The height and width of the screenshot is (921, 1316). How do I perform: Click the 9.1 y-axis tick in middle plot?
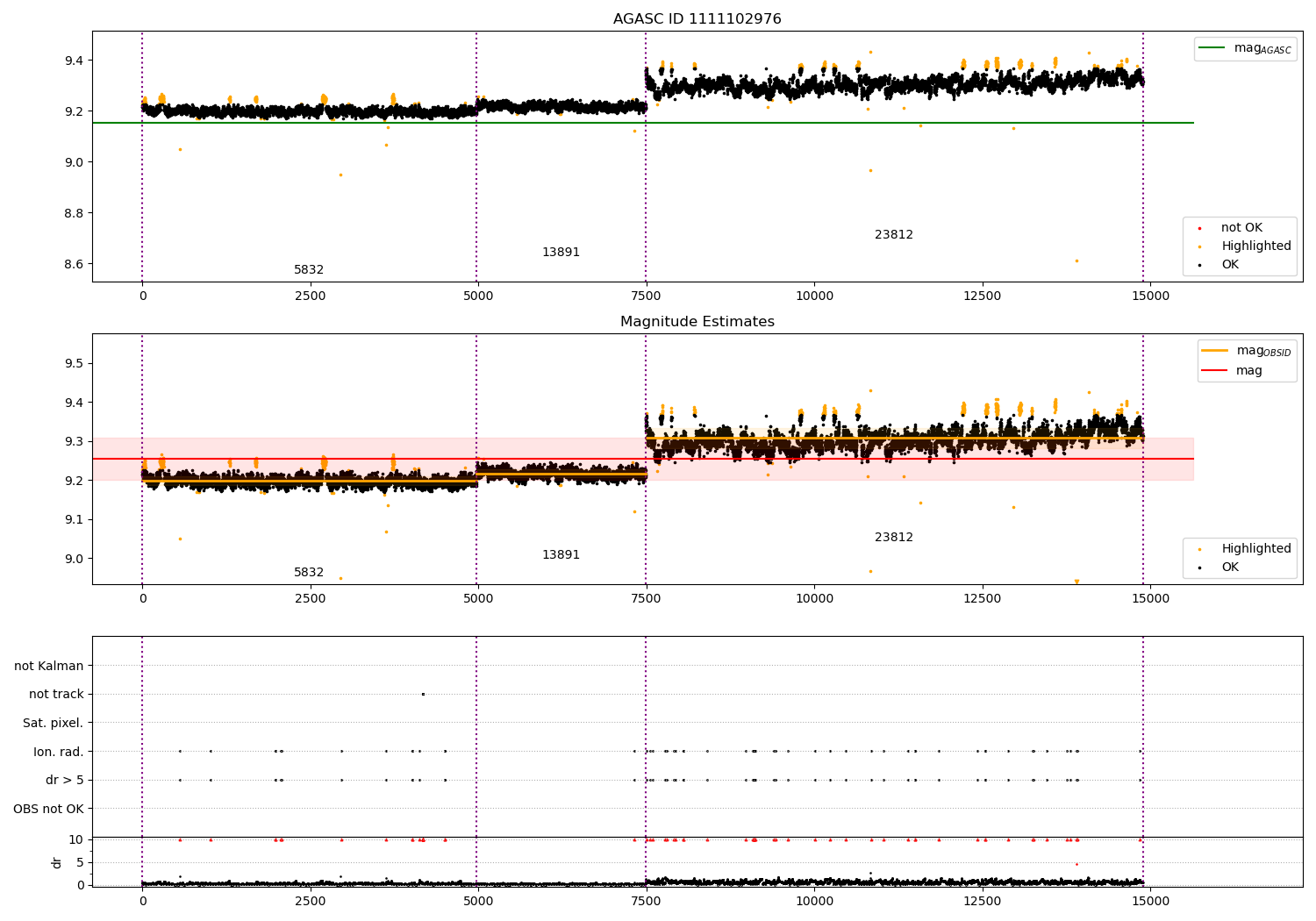pyautogui.click(x=74, y=519)
